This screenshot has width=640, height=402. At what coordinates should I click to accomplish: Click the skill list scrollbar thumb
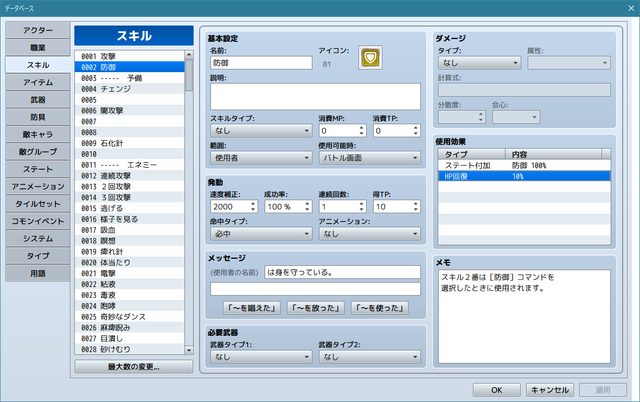pos(189,76)
